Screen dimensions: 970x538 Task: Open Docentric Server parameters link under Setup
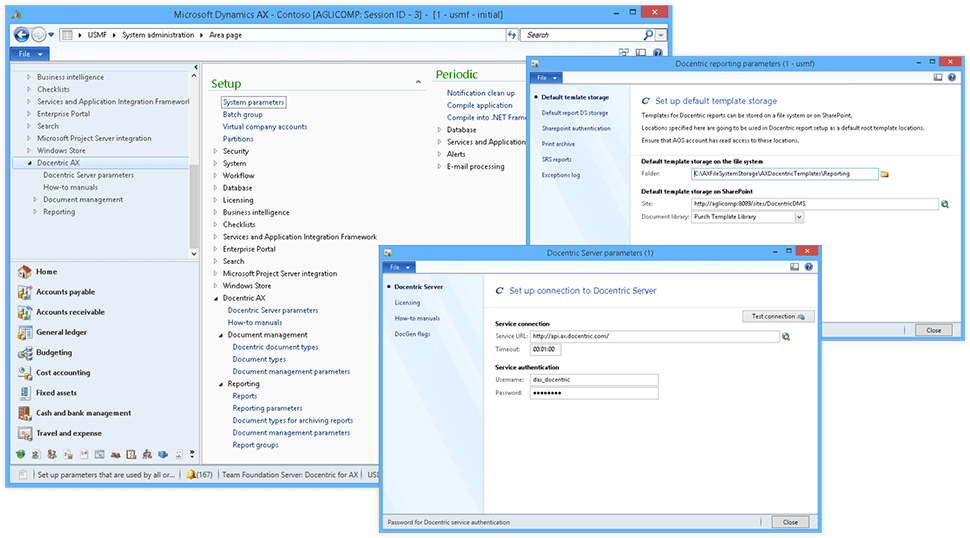tap(273, 310)
